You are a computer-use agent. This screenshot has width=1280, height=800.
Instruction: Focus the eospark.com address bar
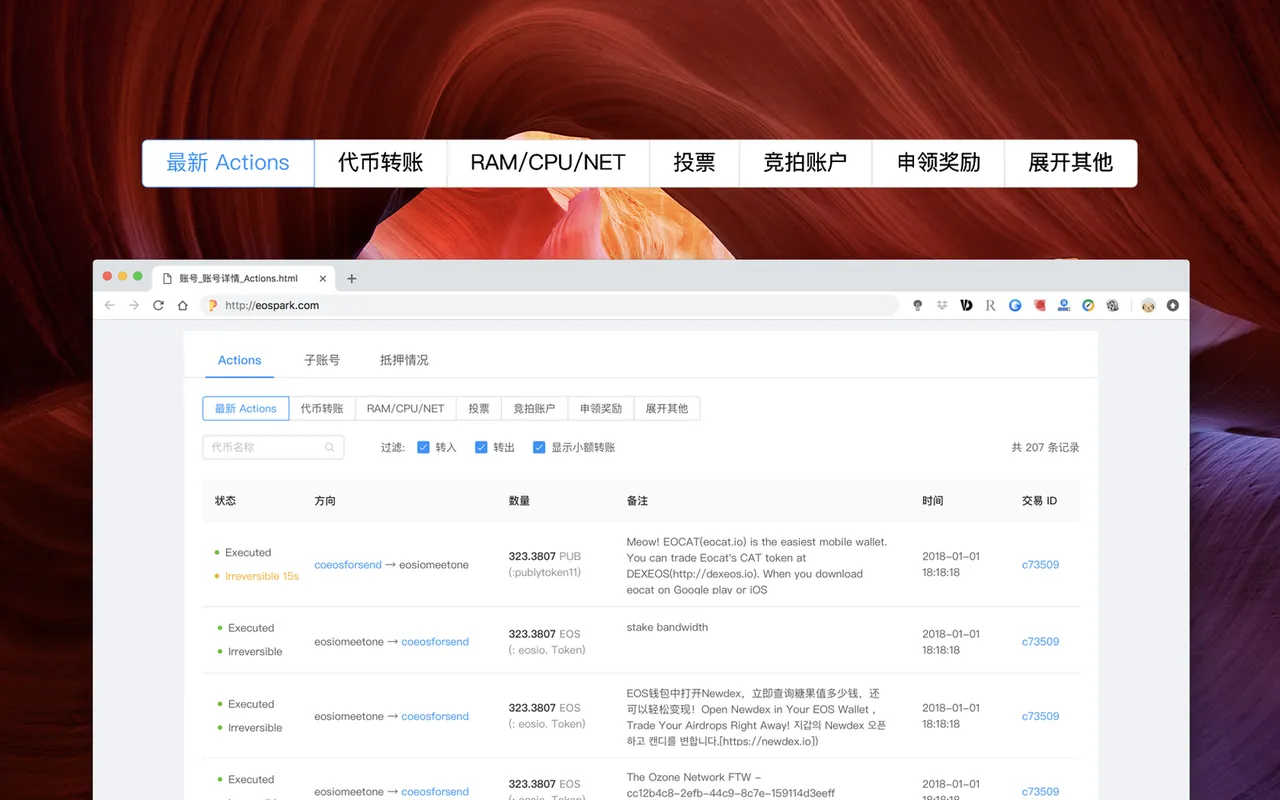(549, 305)
